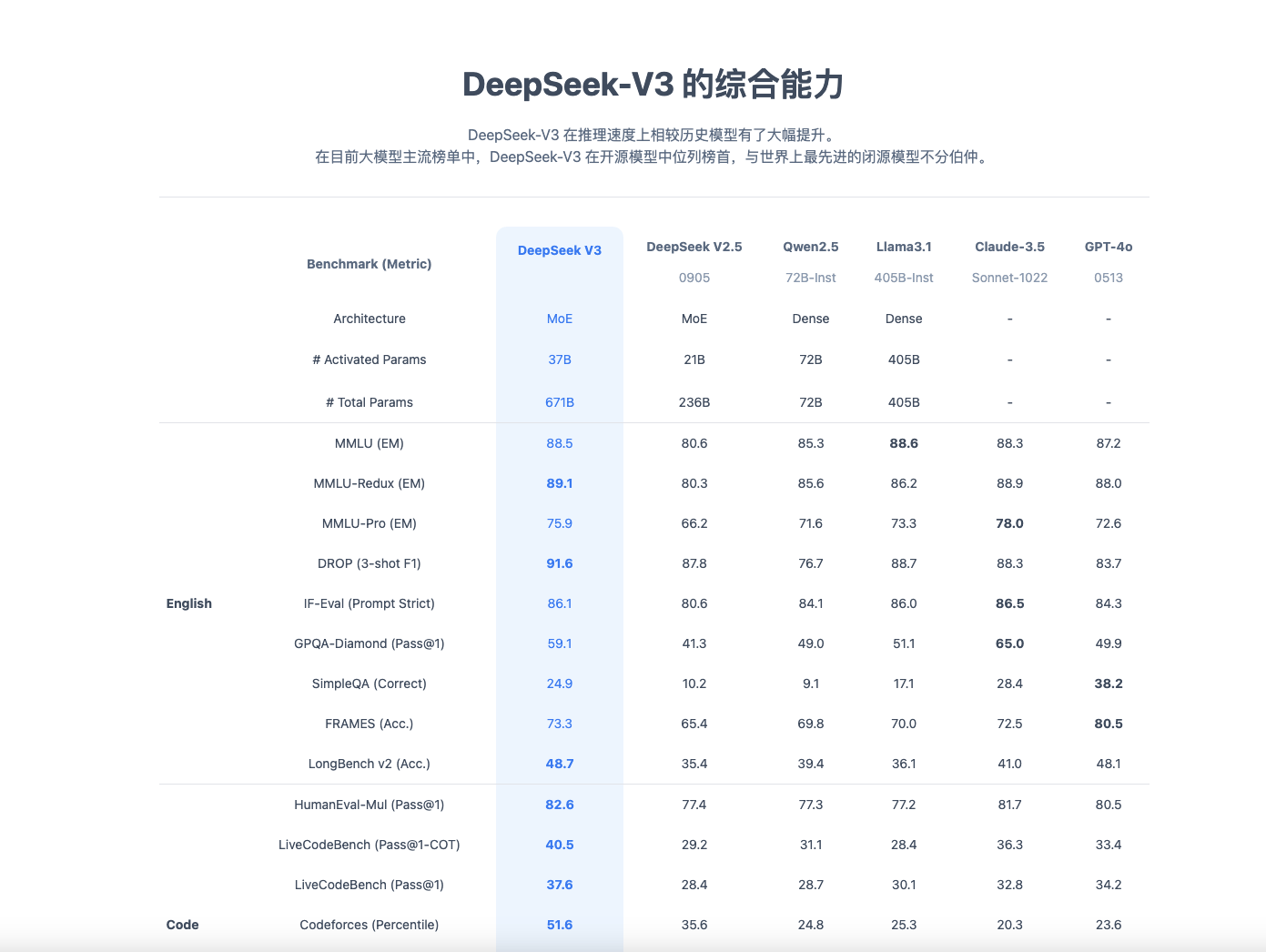Select the DeepSeek V3 MMLU score "88.5"
The height and width of the screenshot is (952, 1266).
tap(560, 443)
